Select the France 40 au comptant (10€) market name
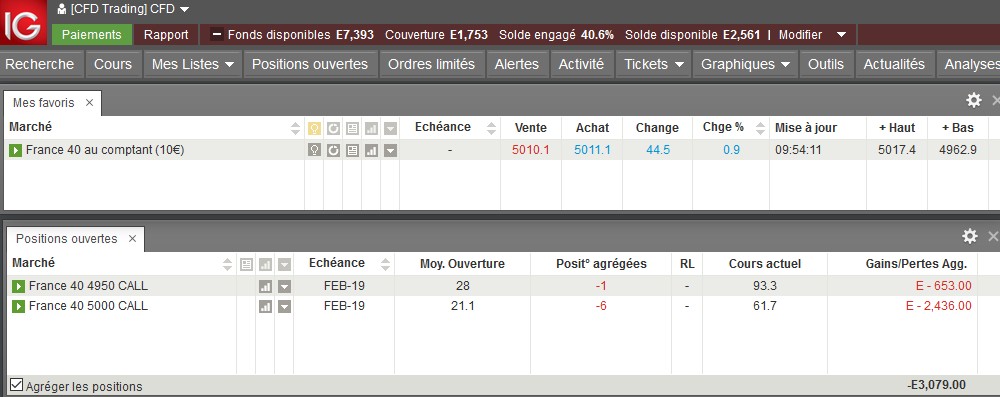The image size is (1000, 397). (105, 150)
